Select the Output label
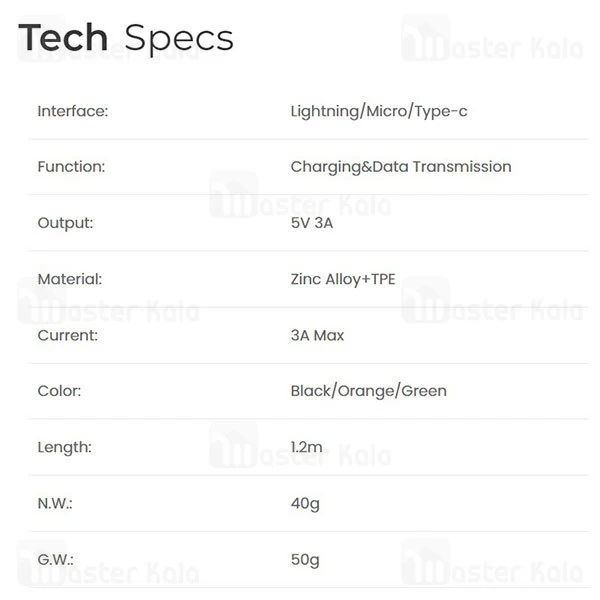Image resolution: width=600 pixels, height=600 pixels. click(x=65, y=223)
